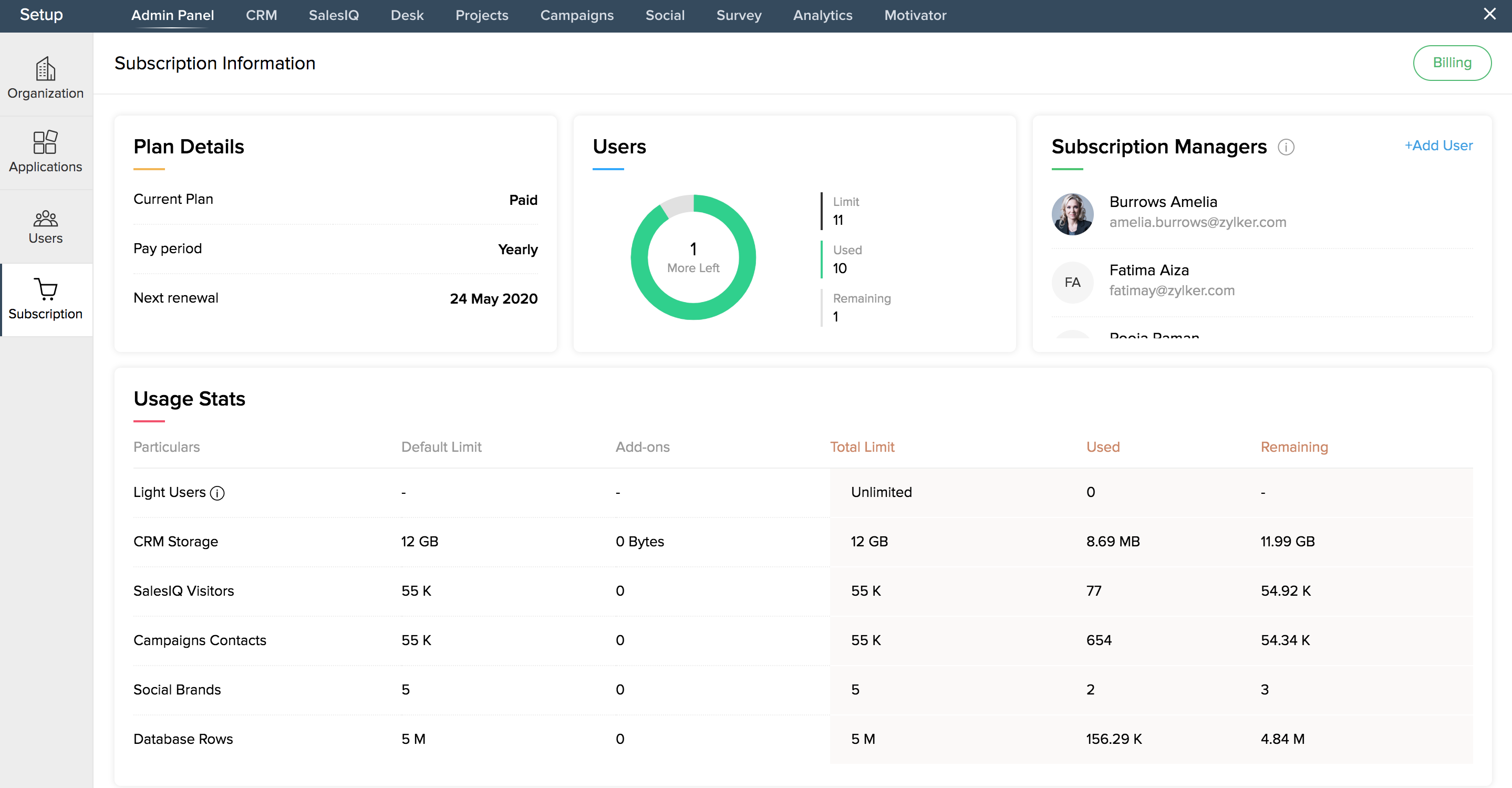The image size is (1512, 788).
Task: Select the Campaigns tab
Action: coord(576,15)
